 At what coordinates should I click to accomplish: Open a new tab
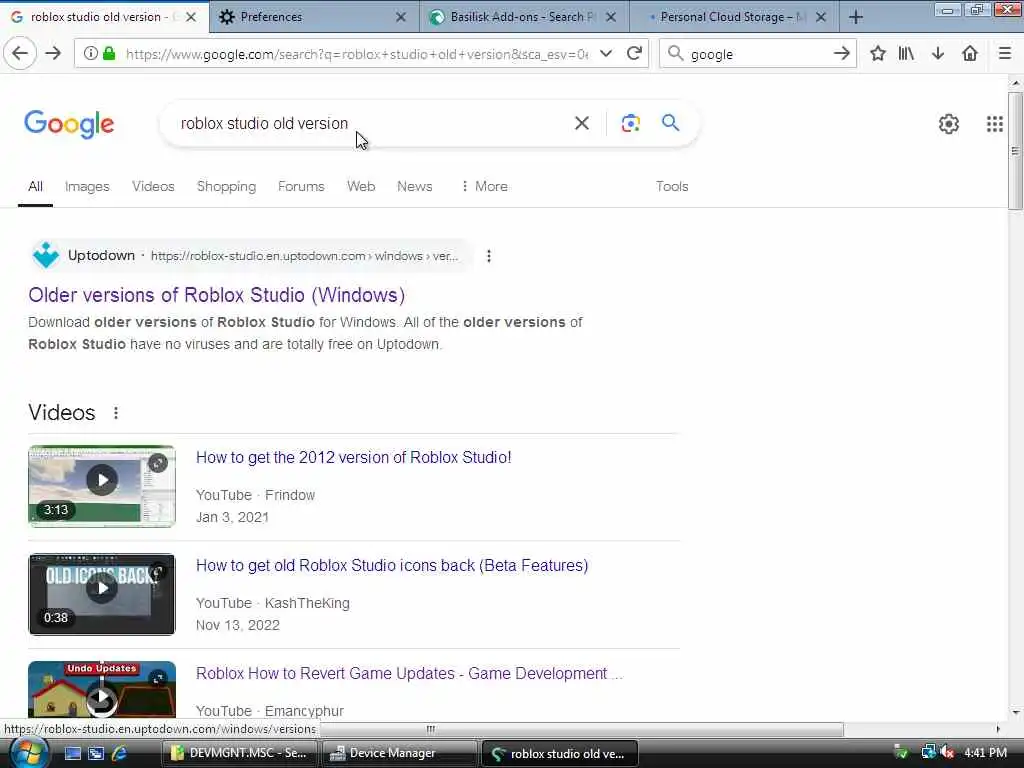856,18
